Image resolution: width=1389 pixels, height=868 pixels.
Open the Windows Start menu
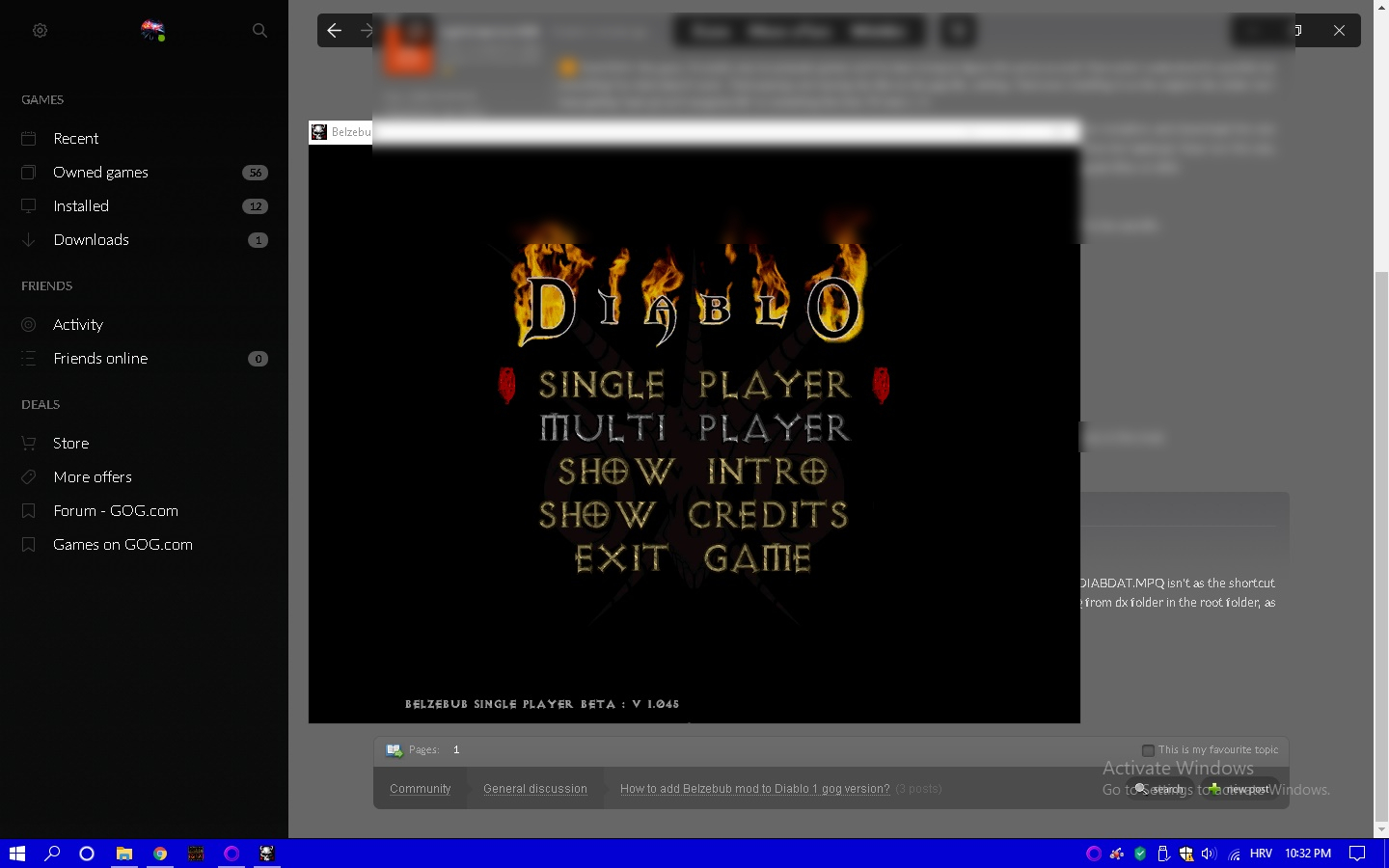(16, 854)
